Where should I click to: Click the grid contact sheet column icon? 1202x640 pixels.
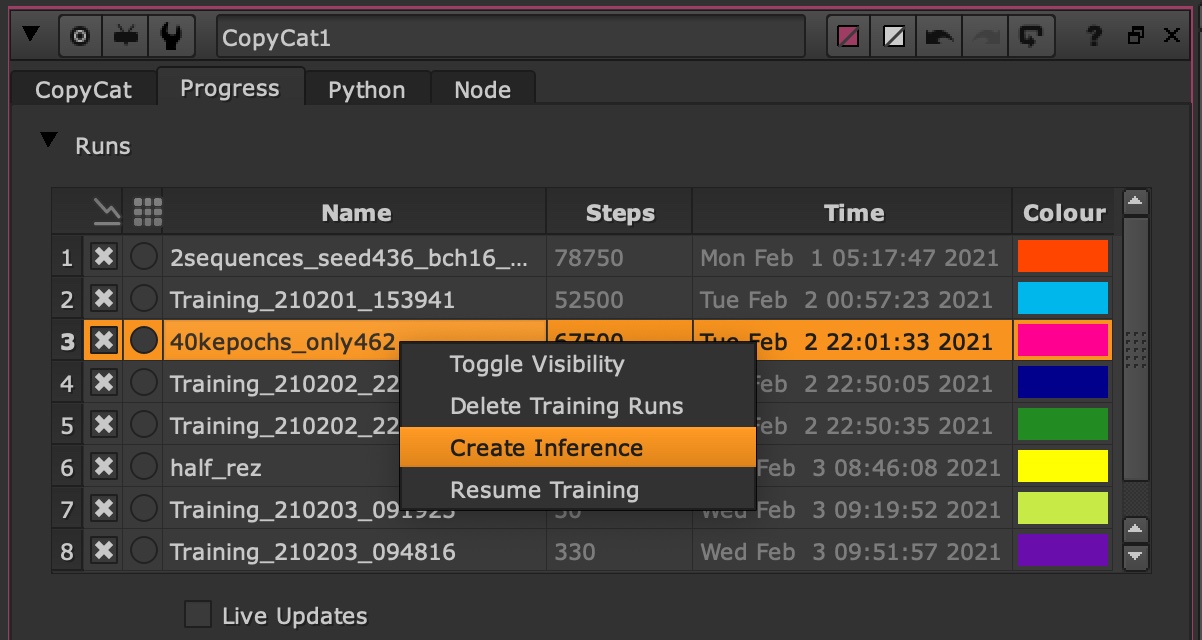[x=146, y=212]
